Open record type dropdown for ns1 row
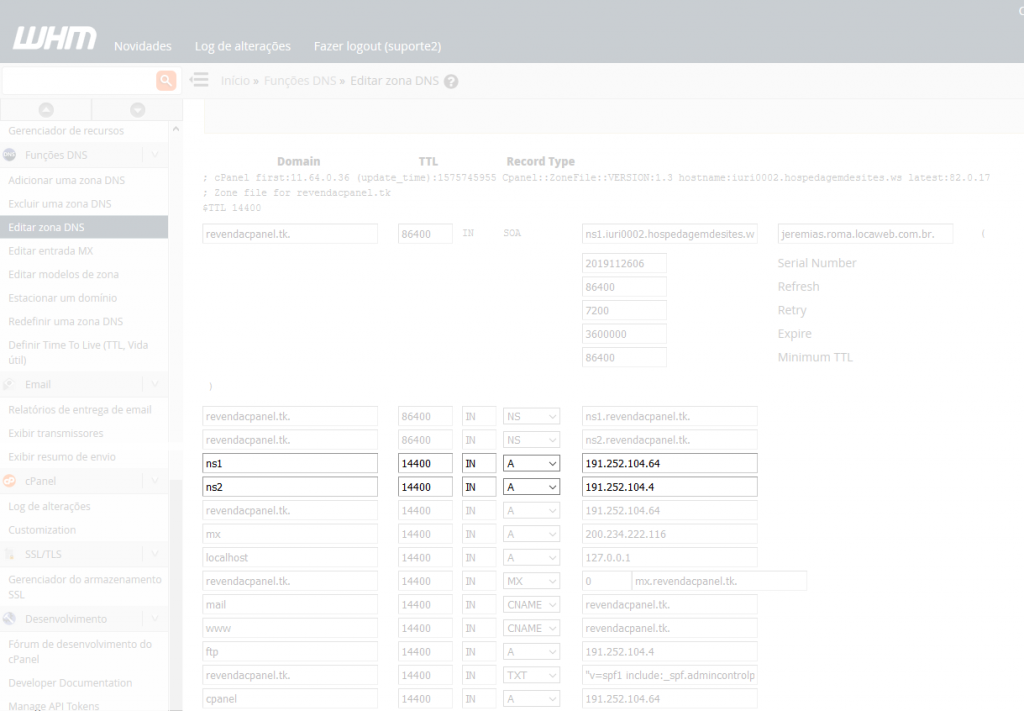Screen dimensions: 1024x711 tap(532, 464)
